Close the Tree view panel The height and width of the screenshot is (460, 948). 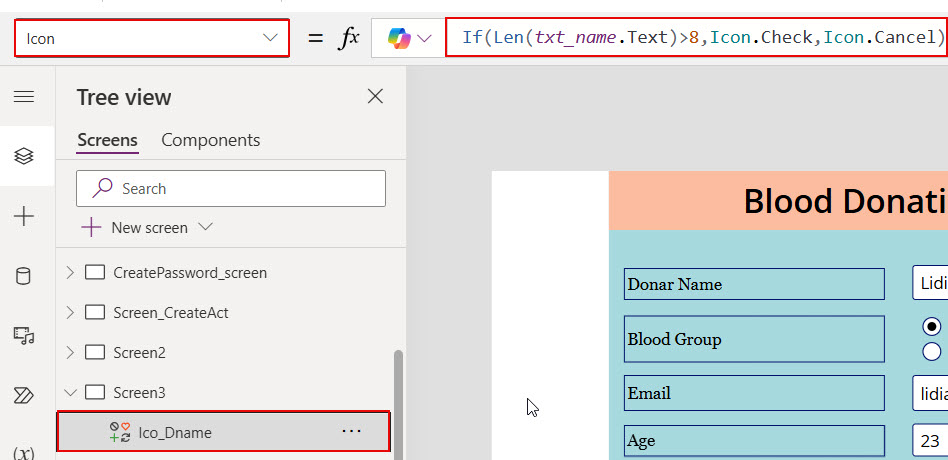coord(375,96)
